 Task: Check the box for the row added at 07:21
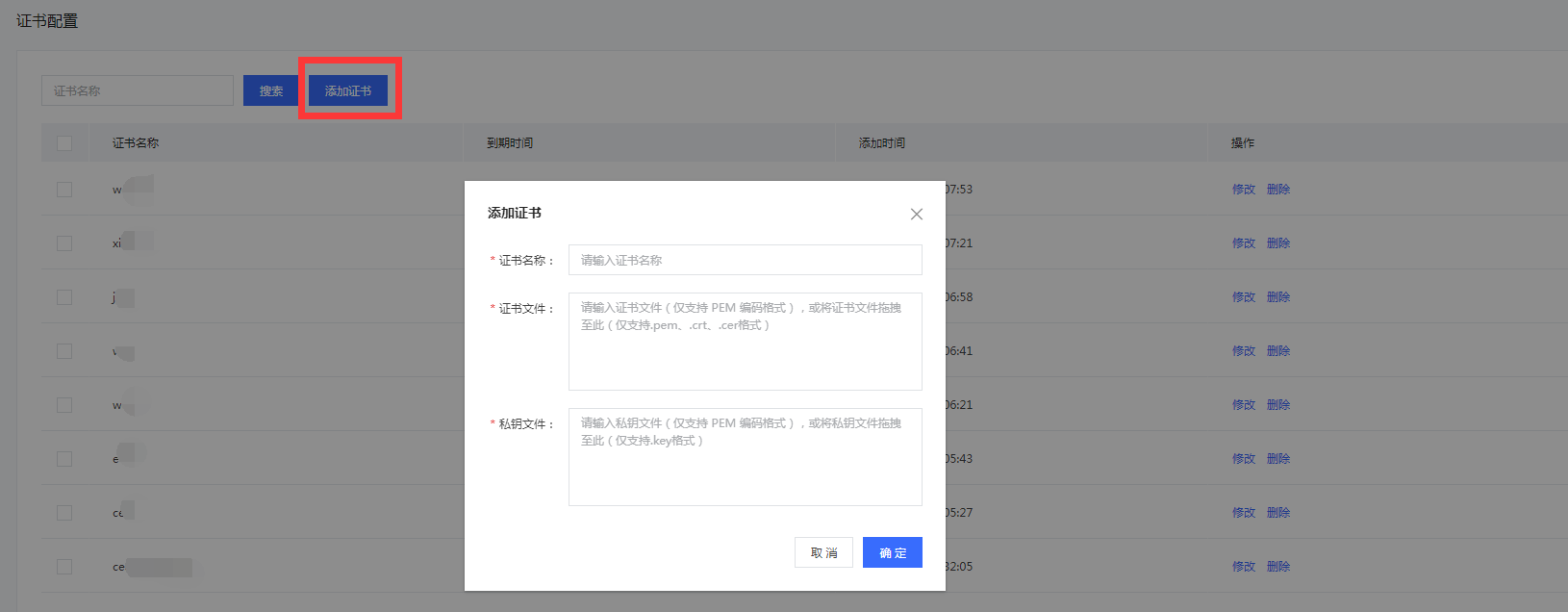[x=64, y=243]
